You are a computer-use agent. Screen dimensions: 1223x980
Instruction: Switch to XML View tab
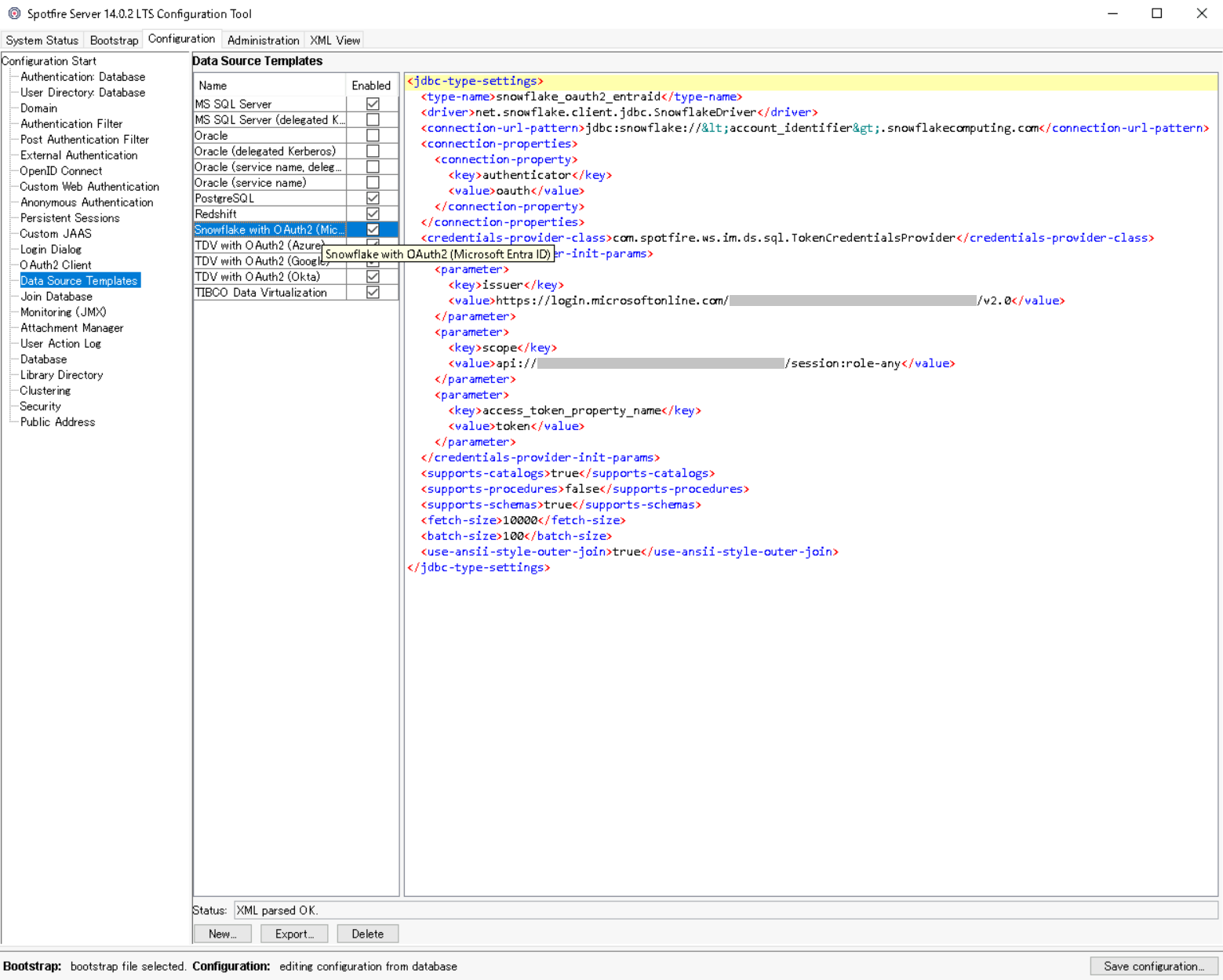[x=335, y=40]
